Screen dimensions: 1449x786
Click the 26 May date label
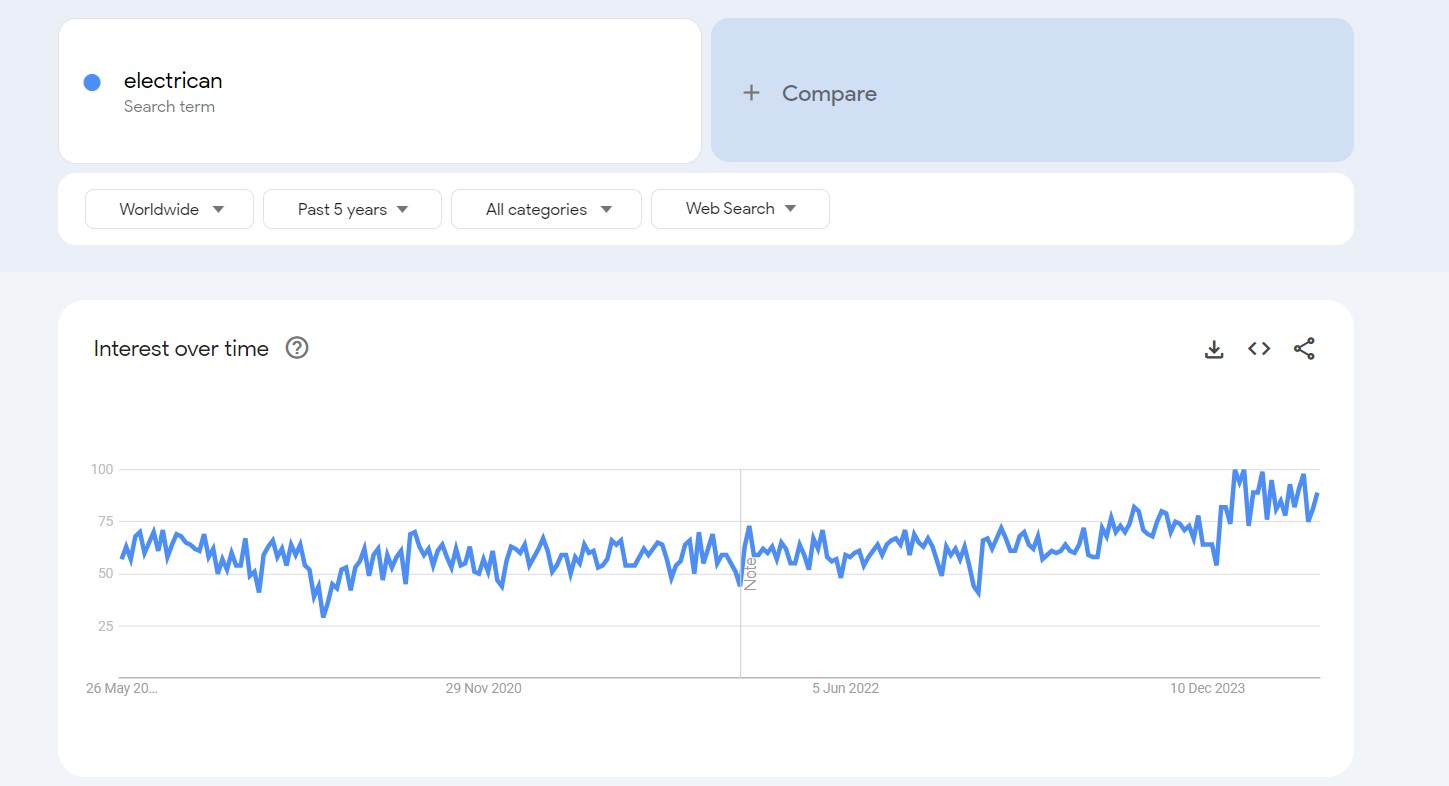coord(122,688)
